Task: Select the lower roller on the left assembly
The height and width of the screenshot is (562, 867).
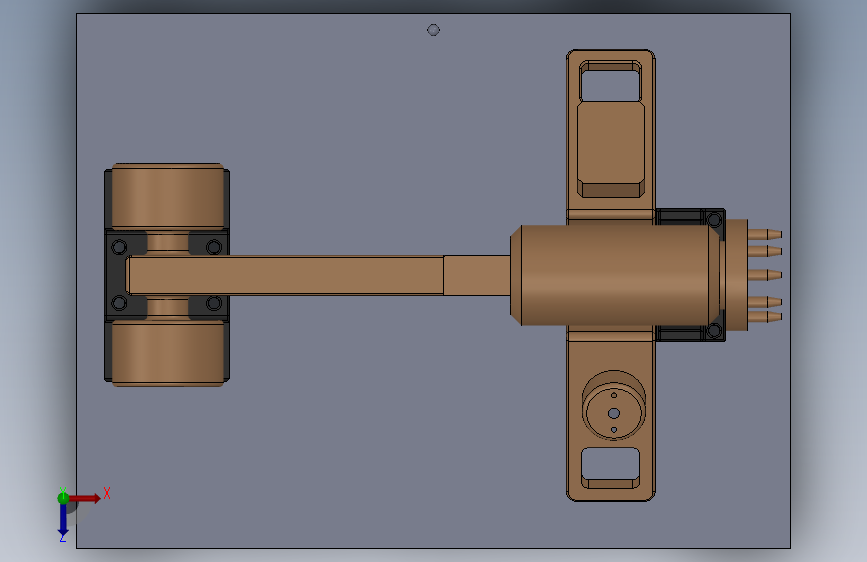Action: click(168, 353)
